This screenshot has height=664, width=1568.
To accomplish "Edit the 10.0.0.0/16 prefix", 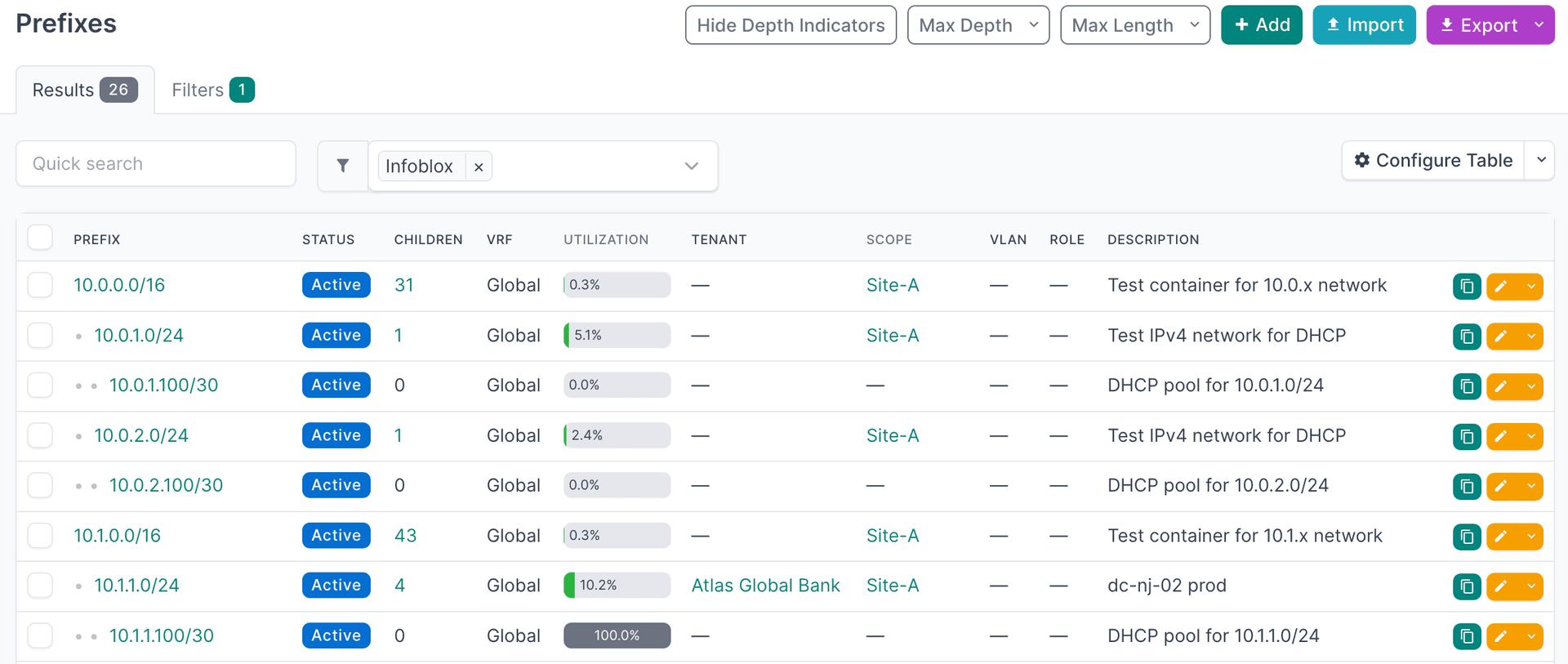I will point(1503,286).
